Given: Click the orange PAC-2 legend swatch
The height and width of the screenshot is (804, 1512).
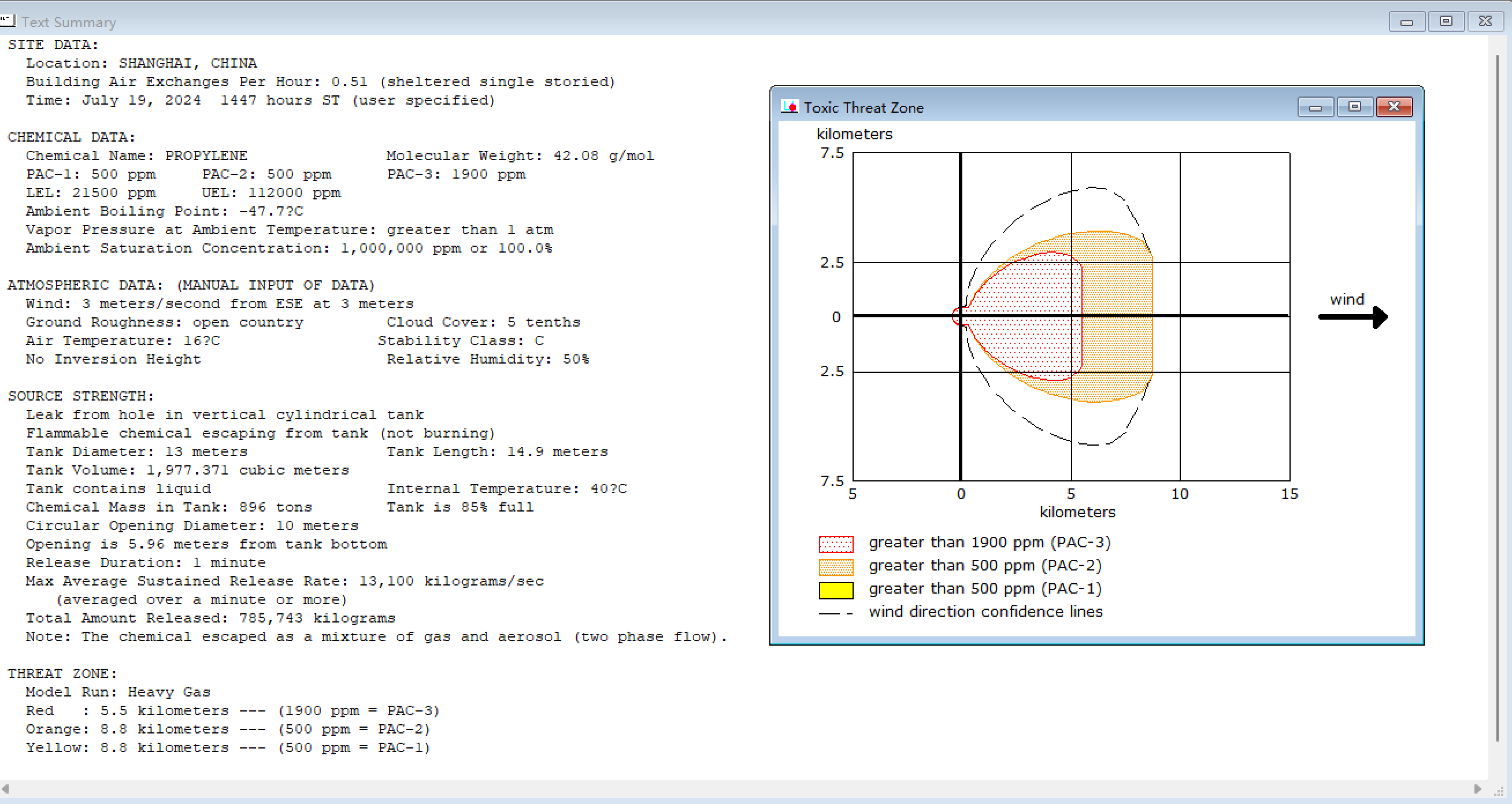Looking at the screenshot, I should coord(836,567).
